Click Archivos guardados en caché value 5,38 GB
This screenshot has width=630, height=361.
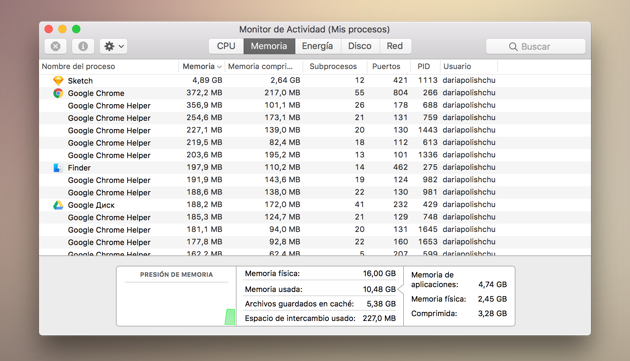(x=381, y=304)
